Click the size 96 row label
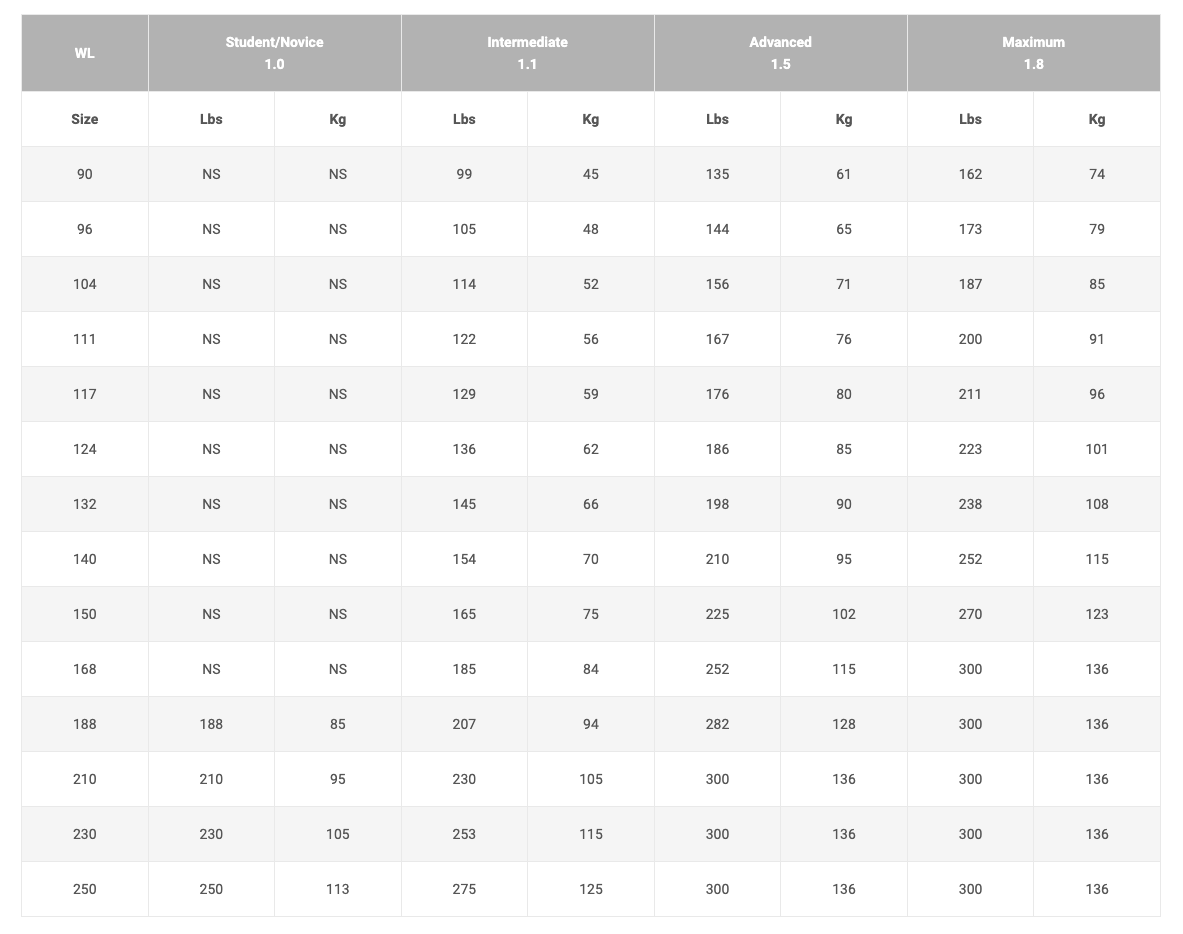 [84, 229]
